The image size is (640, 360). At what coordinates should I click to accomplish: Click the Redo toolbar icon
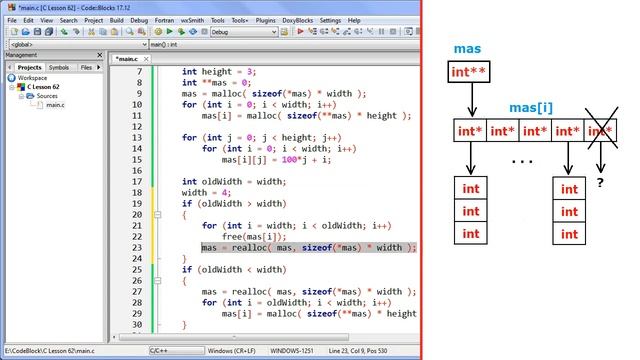(x=76, y=31)
